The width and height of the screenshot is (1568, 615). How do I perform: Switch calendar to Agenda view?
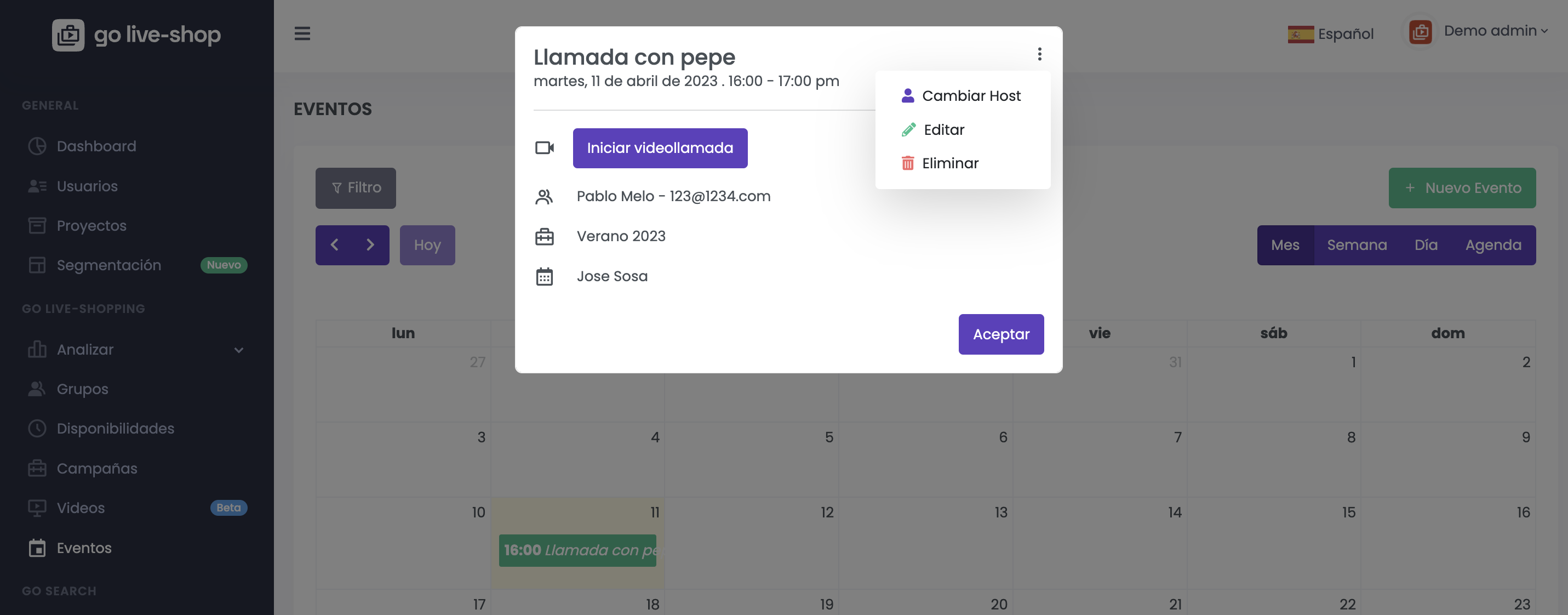1492,245
